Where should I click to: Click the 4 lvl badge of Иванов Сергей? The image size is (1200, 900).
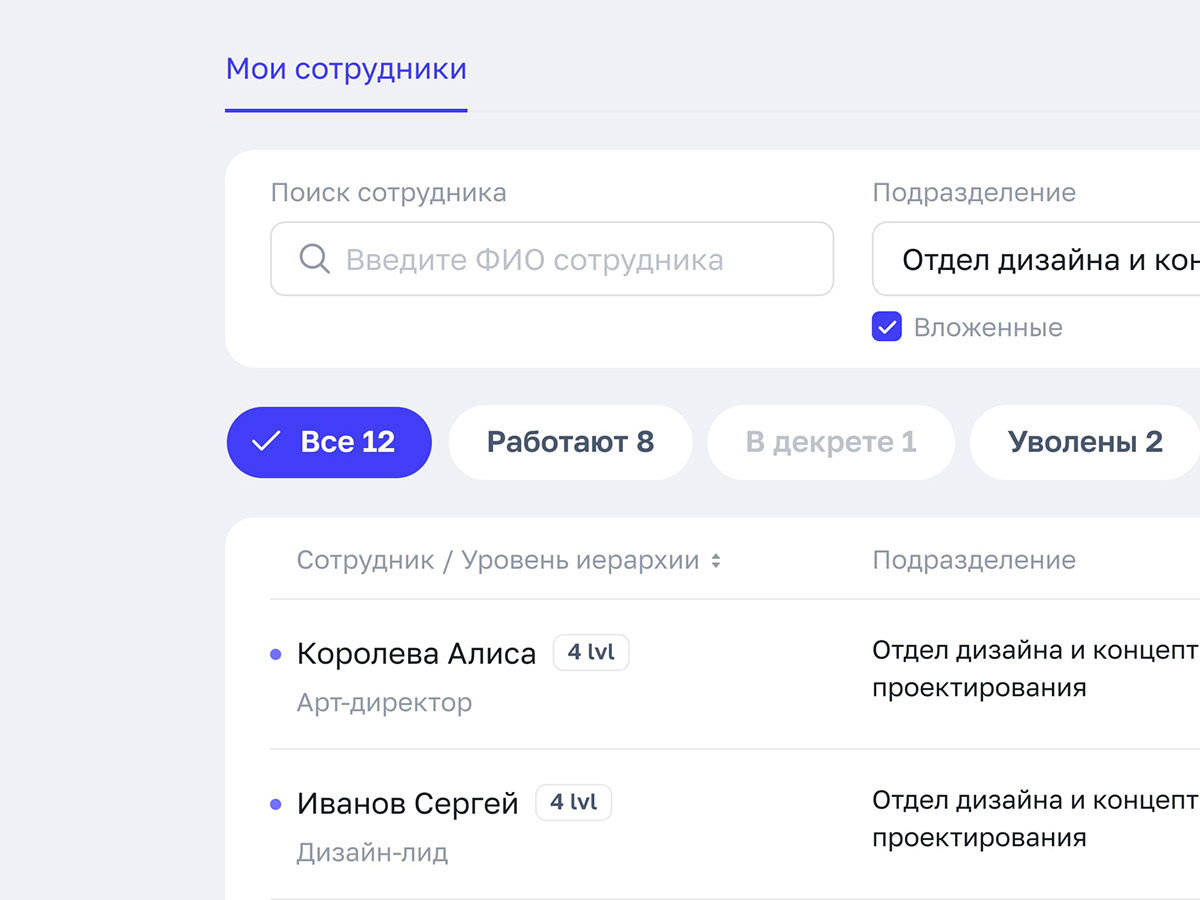tap(573, 802)
